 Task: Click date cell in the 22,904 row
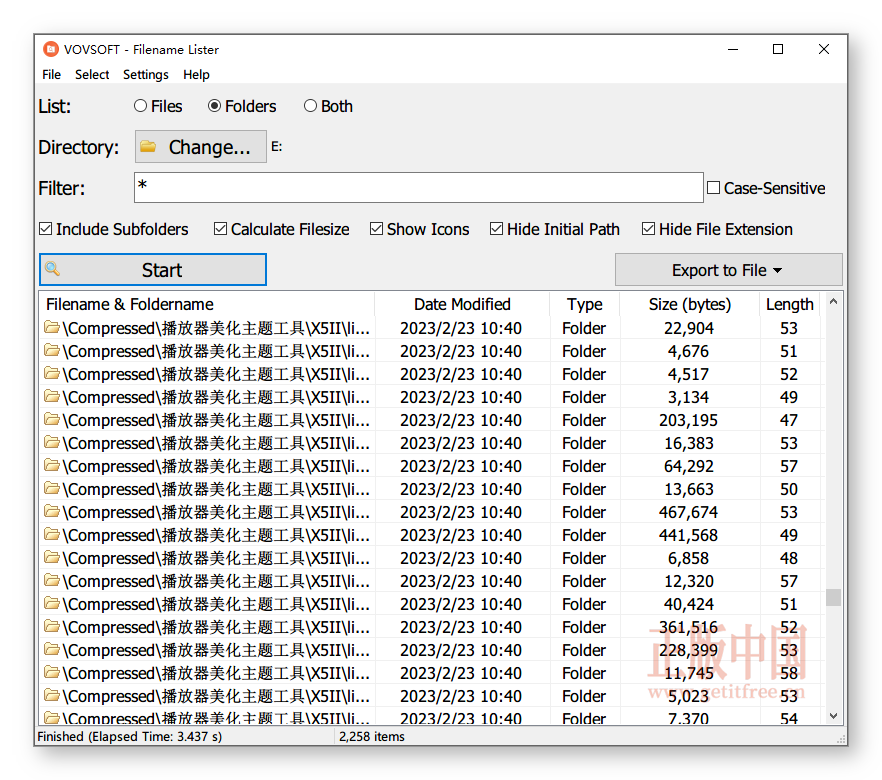461,328
